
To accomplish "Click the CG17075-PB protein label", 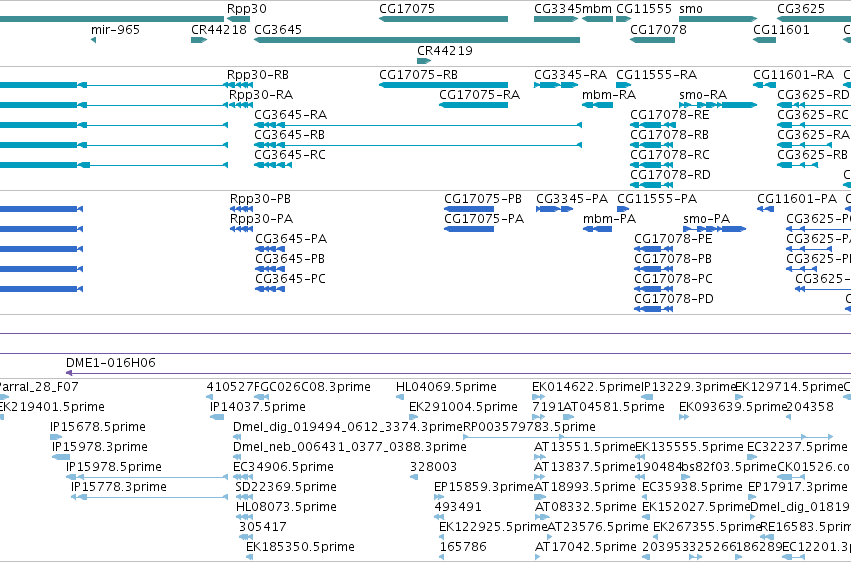I will coord(483,199).
